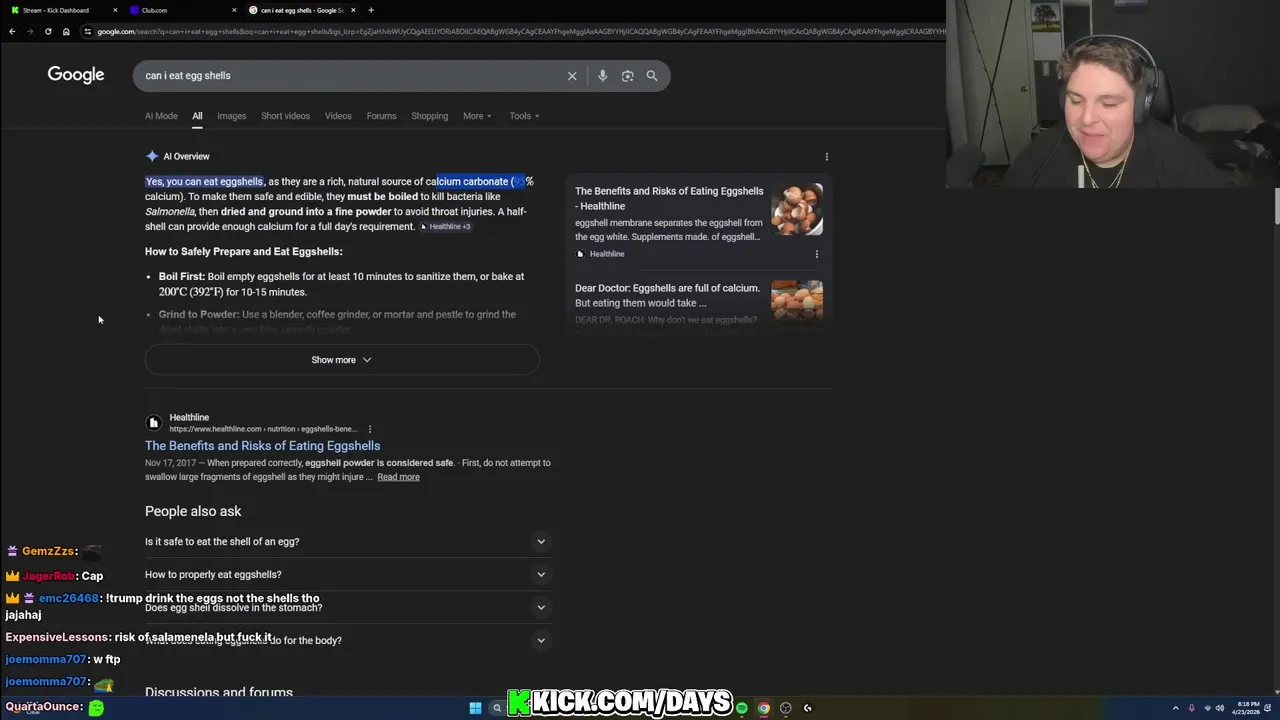Click Read more on Healthline snippet
This screenshot has height=720, width=1280.
[x=398, y=477]
